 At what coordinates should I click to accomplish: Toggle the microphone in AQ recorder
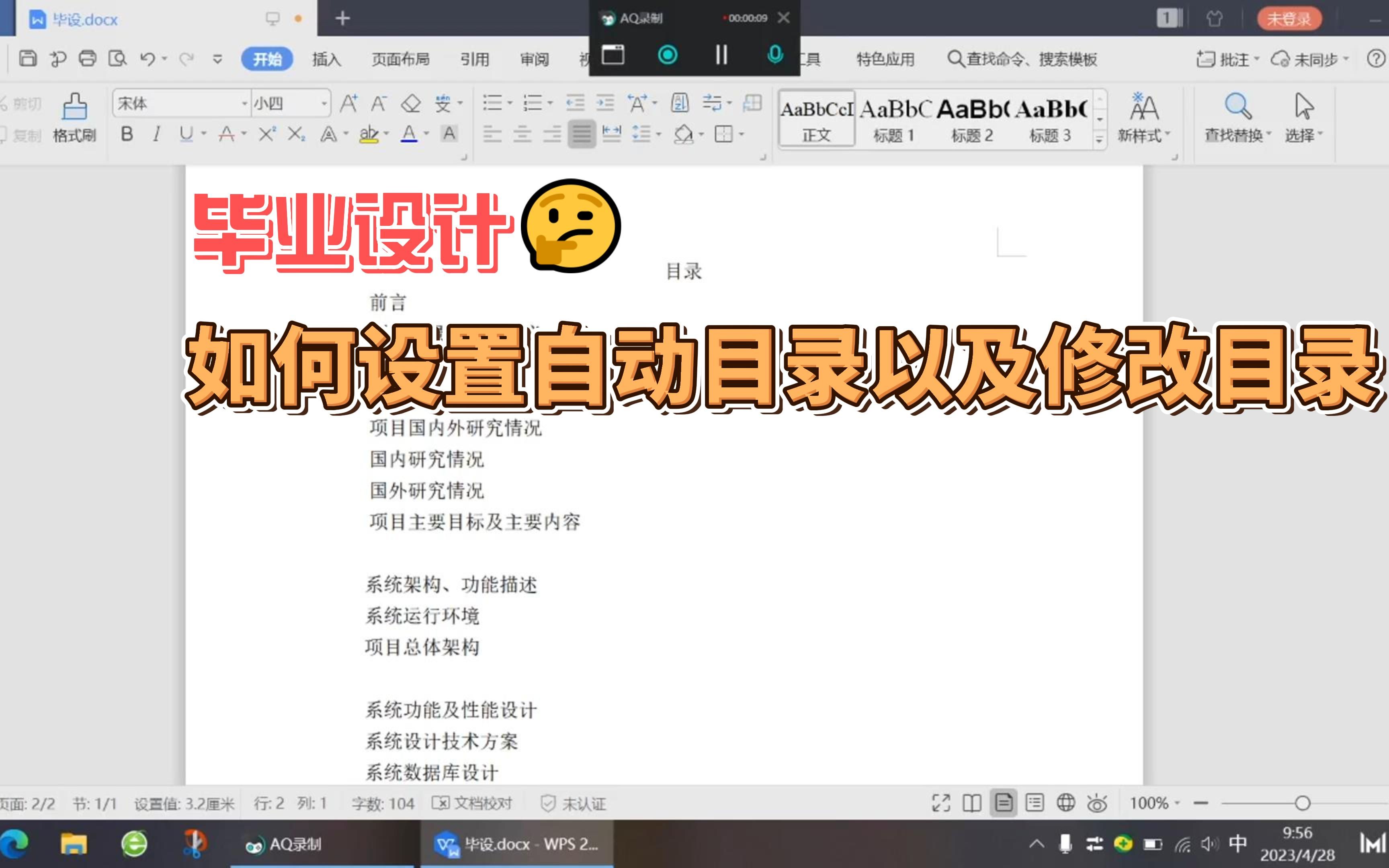point(774,55)
